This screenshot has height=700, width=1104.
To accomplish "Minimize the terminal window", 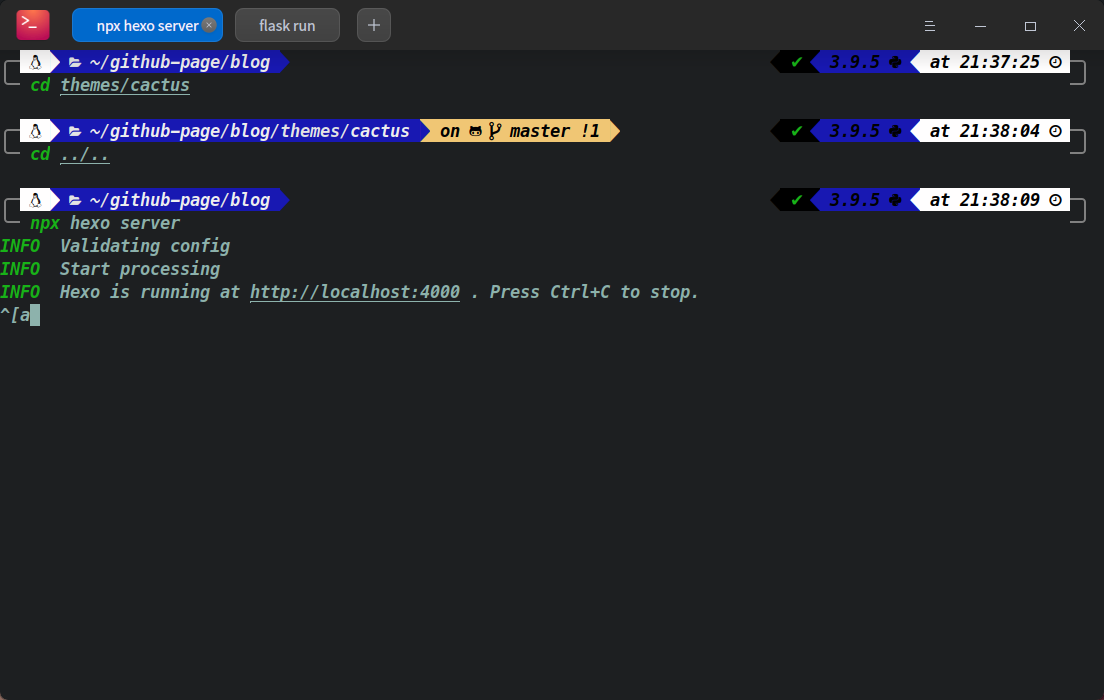I will 980,25.
